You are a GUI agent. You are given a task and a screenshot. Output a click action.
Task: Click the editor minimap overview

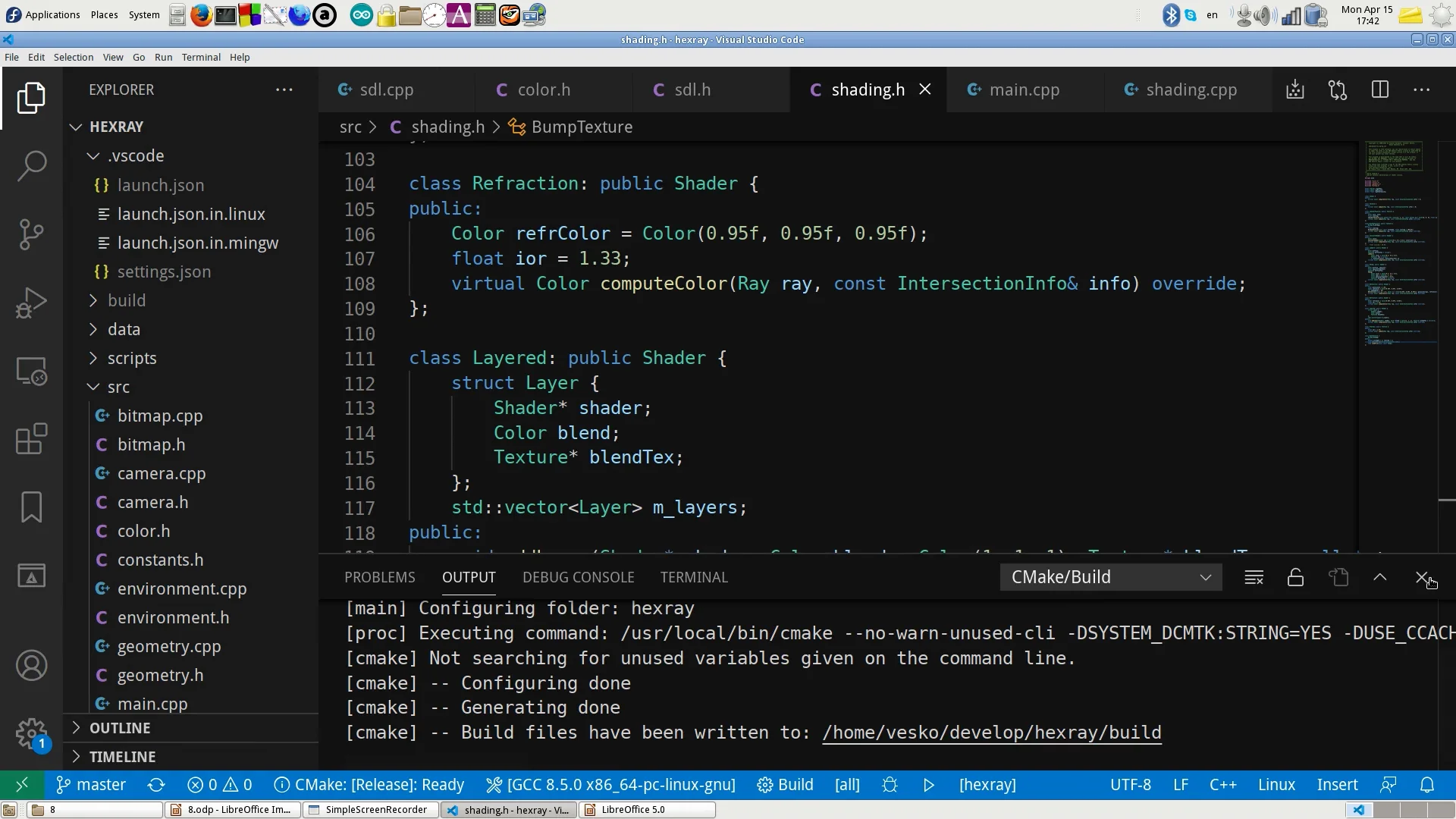click(1400, 243)
